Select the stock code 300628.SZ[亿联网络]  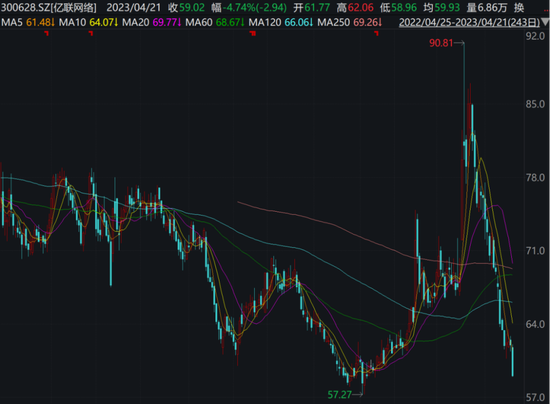(x=48, y=7)
